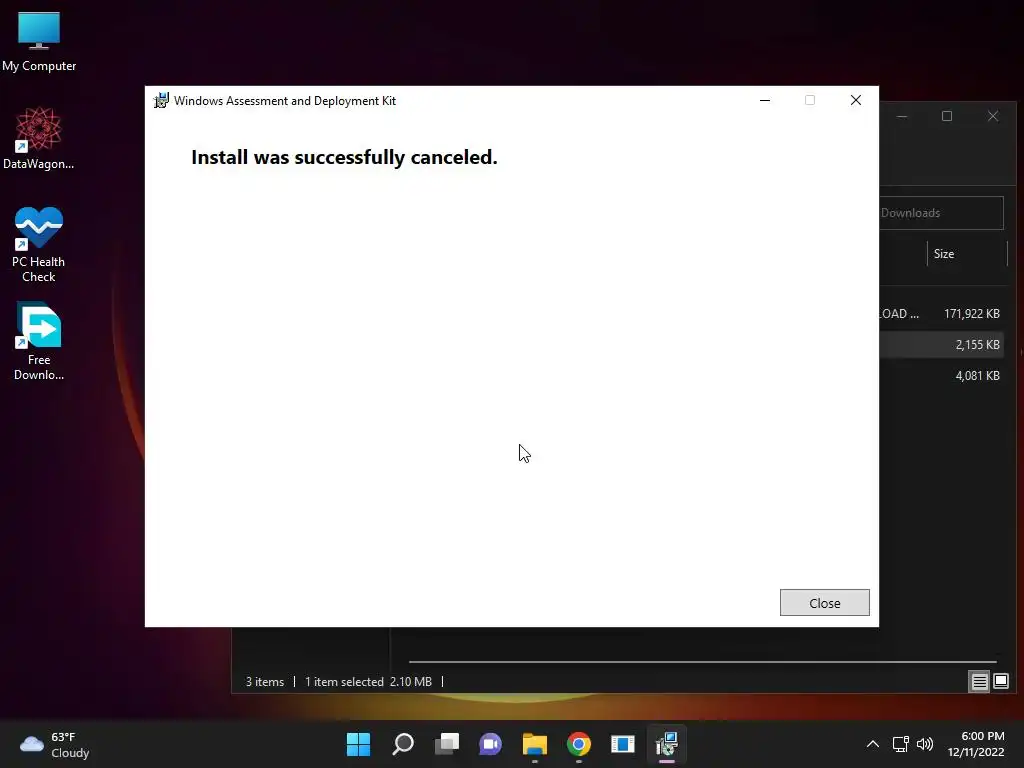Select Free Download desktop shortcut

(39, 342)
